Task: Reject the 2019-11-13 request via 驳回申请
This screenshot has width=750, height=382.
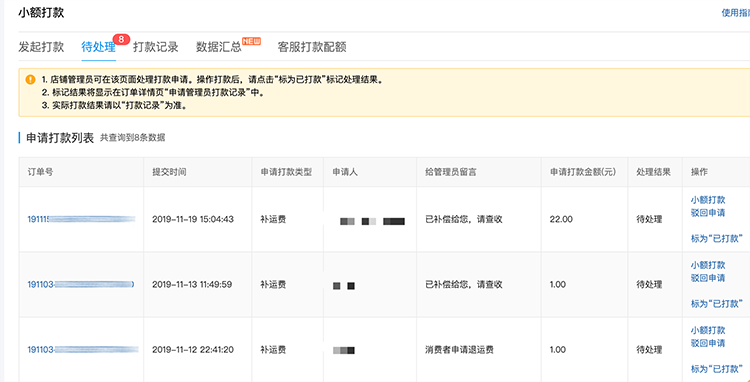Action: 708,278
